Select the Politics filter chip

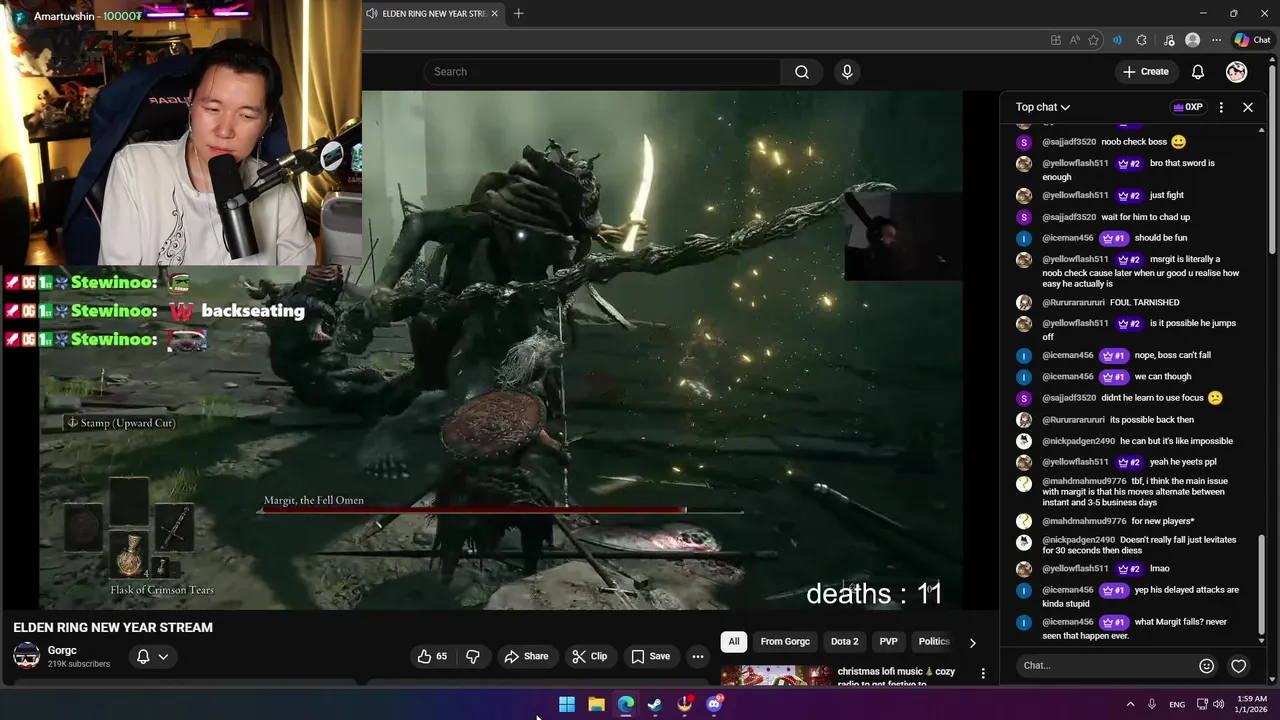point(933,642)
